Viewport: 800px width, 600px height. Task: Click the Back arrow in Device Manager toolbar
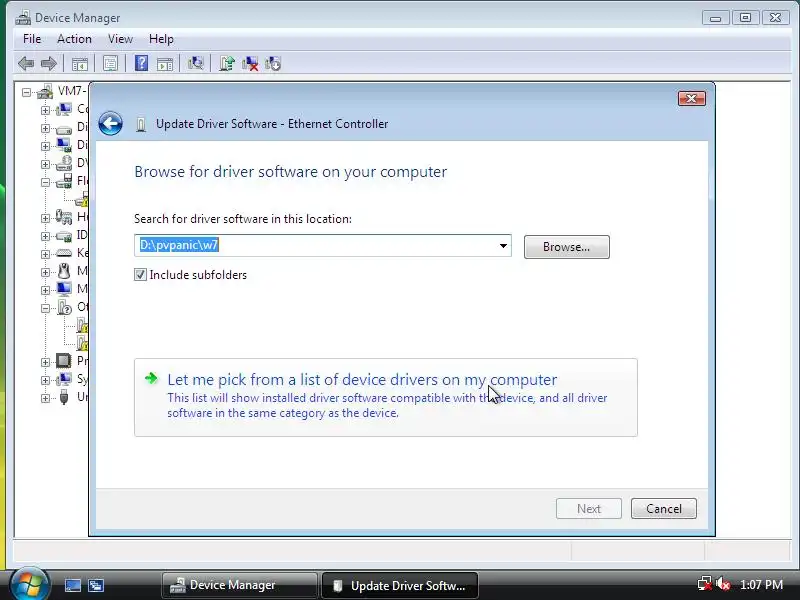point(26,64)
